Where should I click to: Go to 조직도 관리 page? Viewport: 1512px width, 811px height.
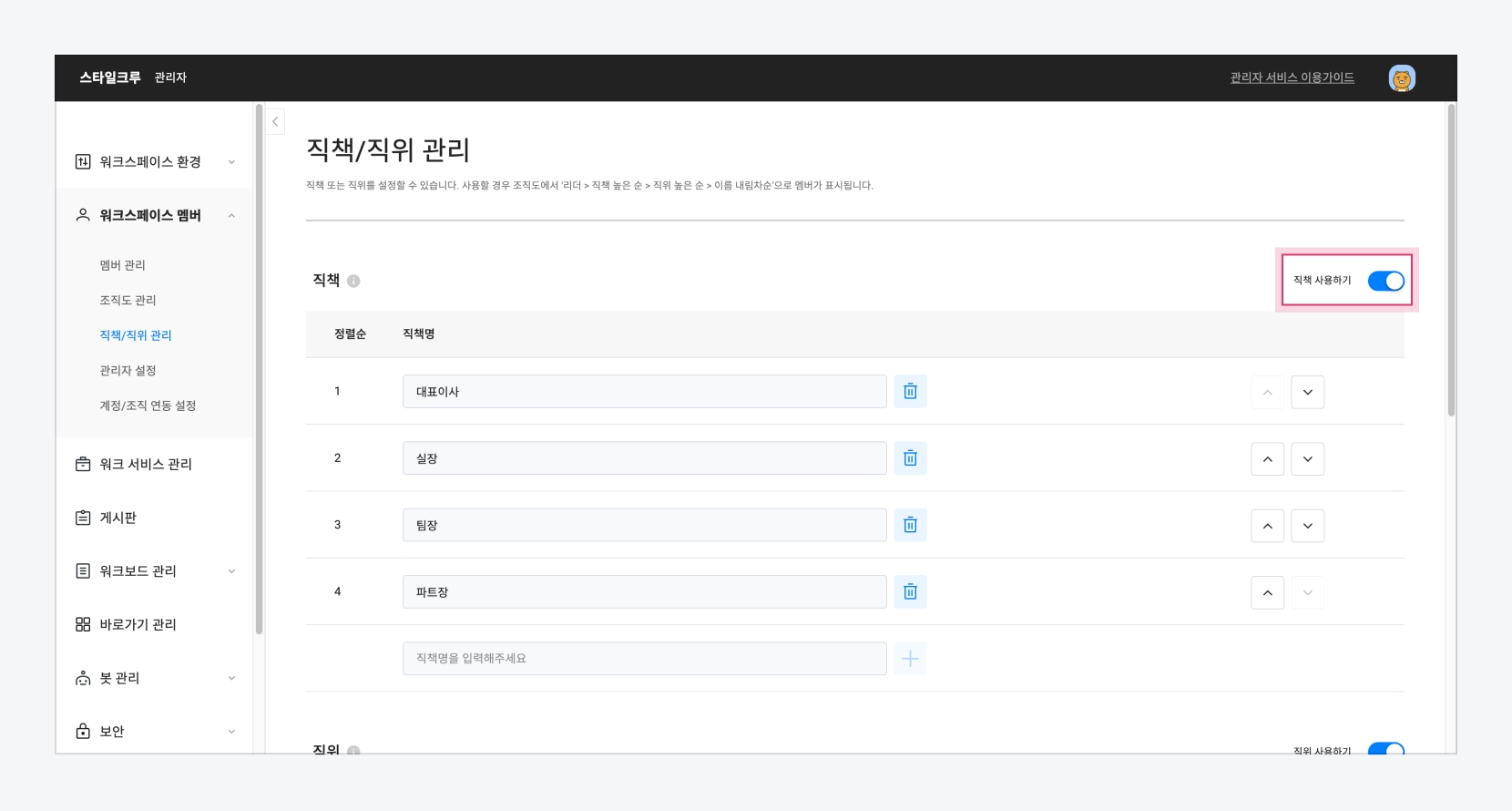[x=128, y=301]
